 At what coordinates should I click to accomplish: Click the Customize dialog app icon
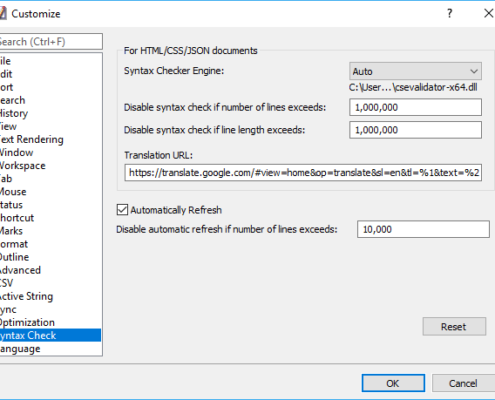click(x=3, y=14)
